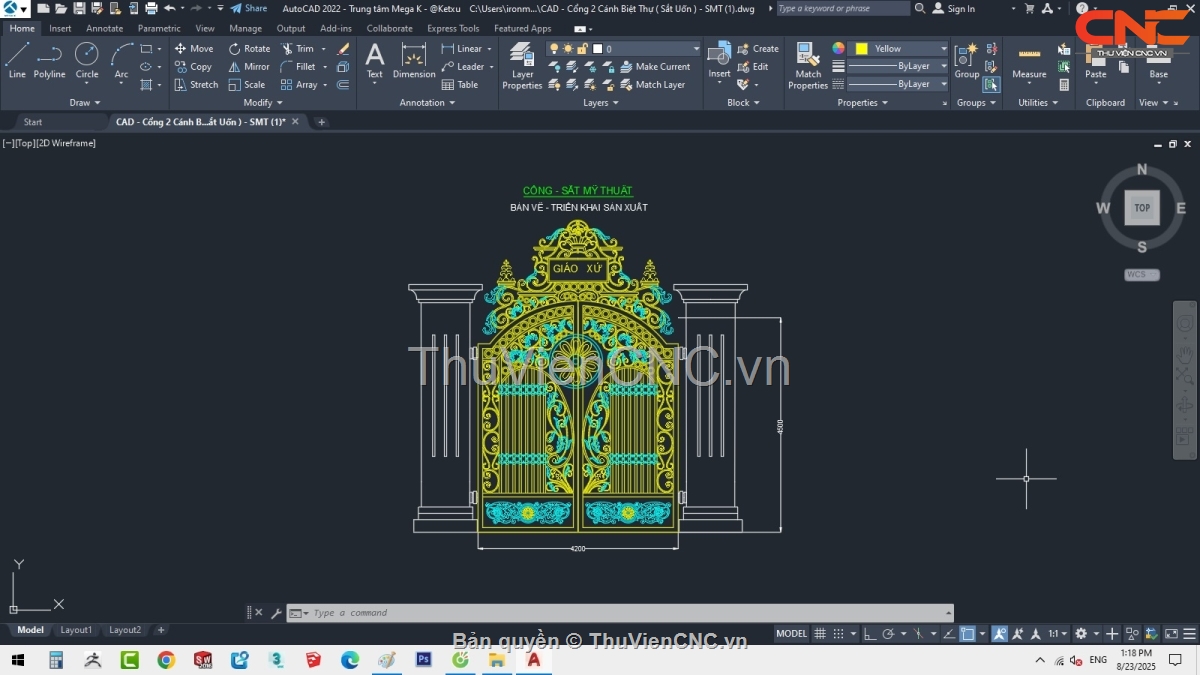
Task: Open the Yellow object color dropdown
Action: click(943, 49)
